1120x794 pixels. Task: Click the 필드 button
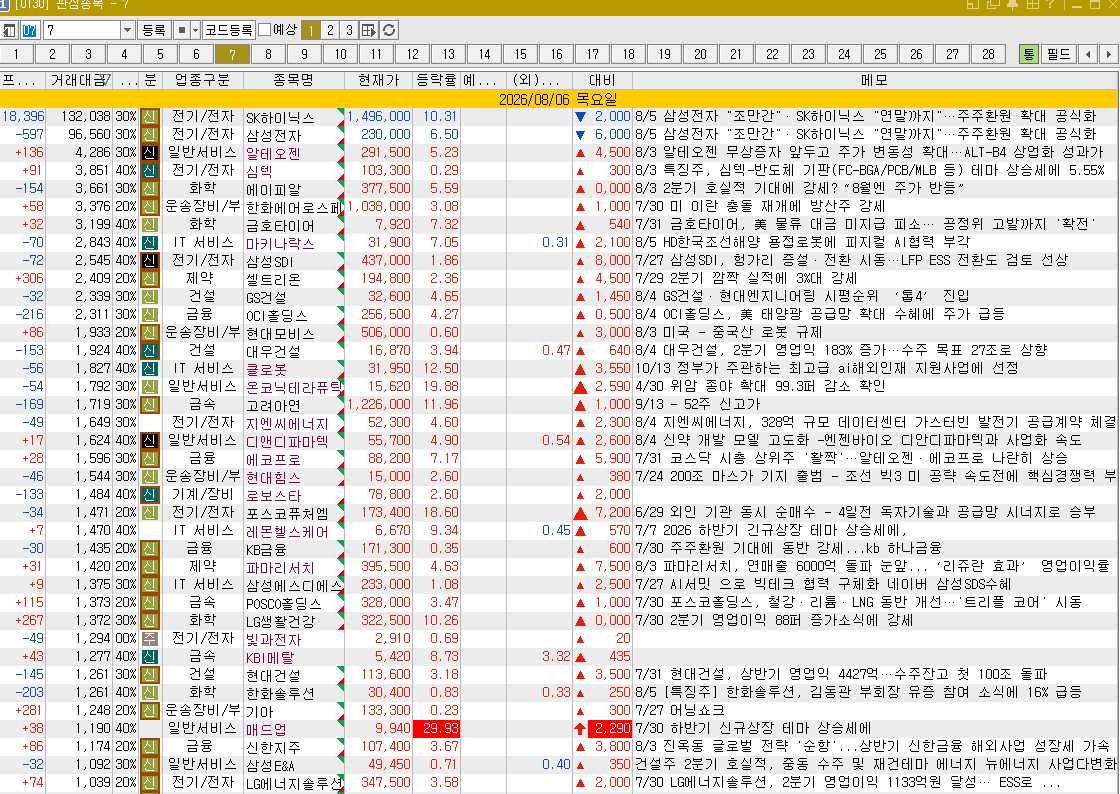1059,54
